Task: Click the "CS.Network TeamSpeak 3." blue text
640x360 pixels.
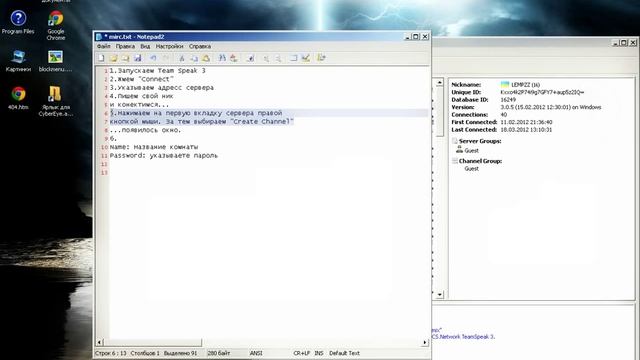Action: (464, 337)
